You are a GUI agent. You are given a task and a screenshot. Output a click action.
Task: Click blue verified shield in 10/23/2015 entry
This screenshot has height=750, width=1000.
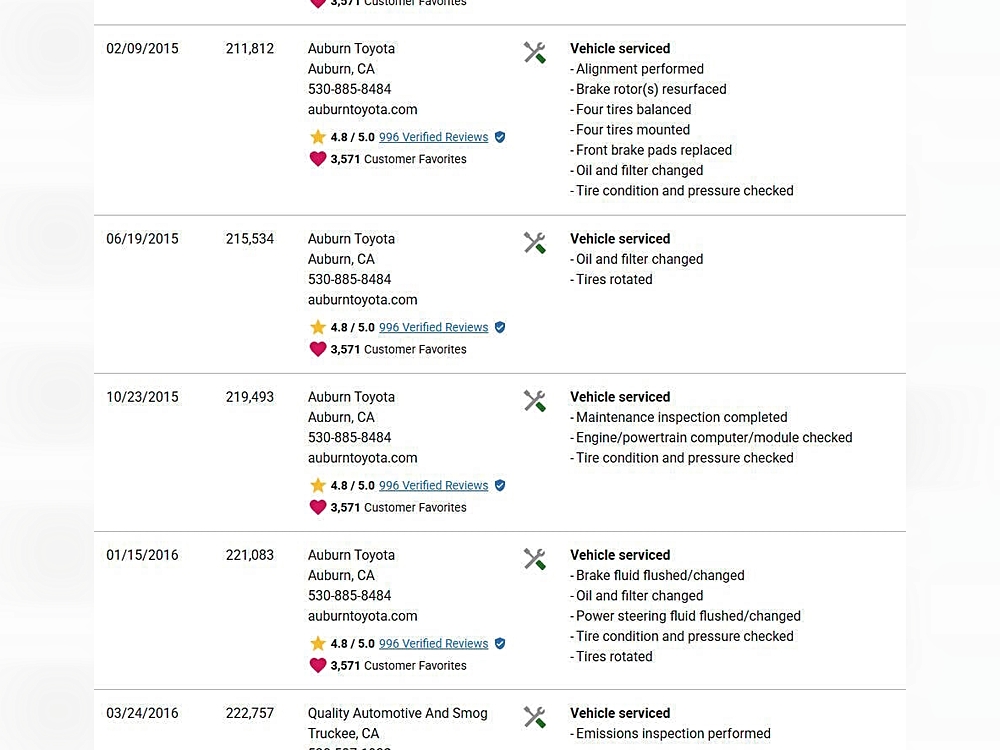coord(500,486)
